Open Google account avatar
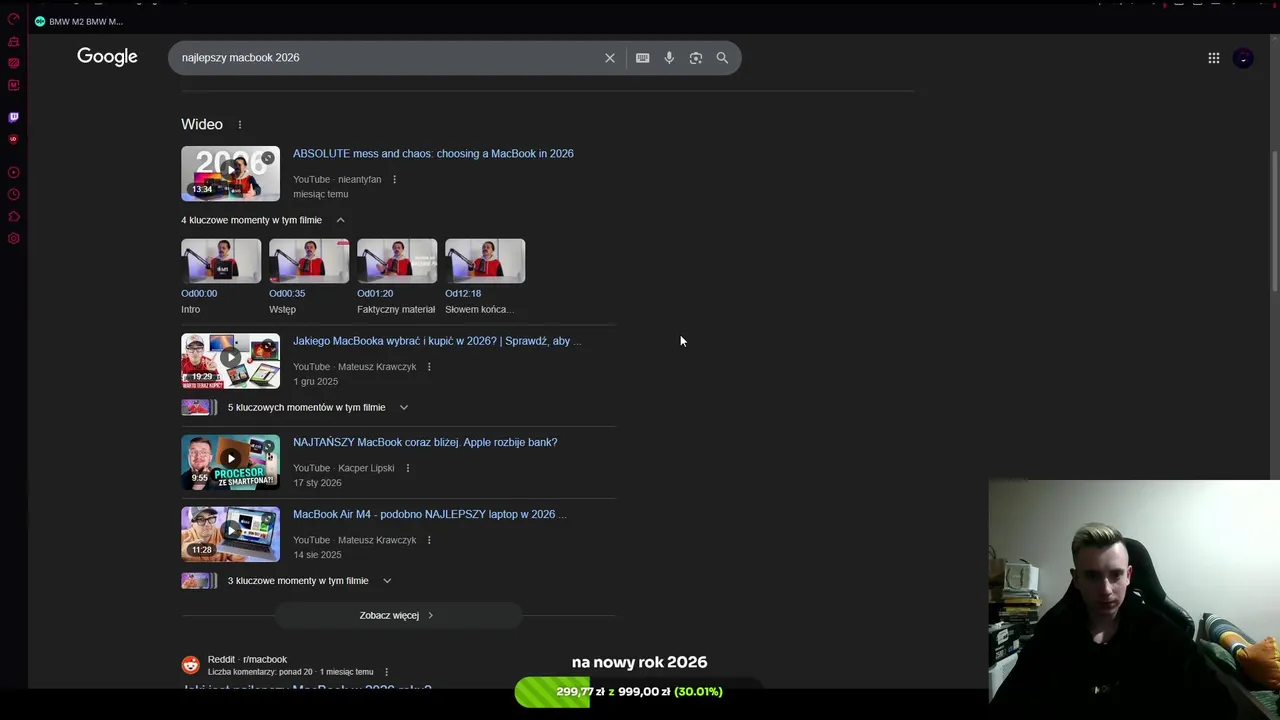Screen dimensions: 1280x720 (1243, 58)
